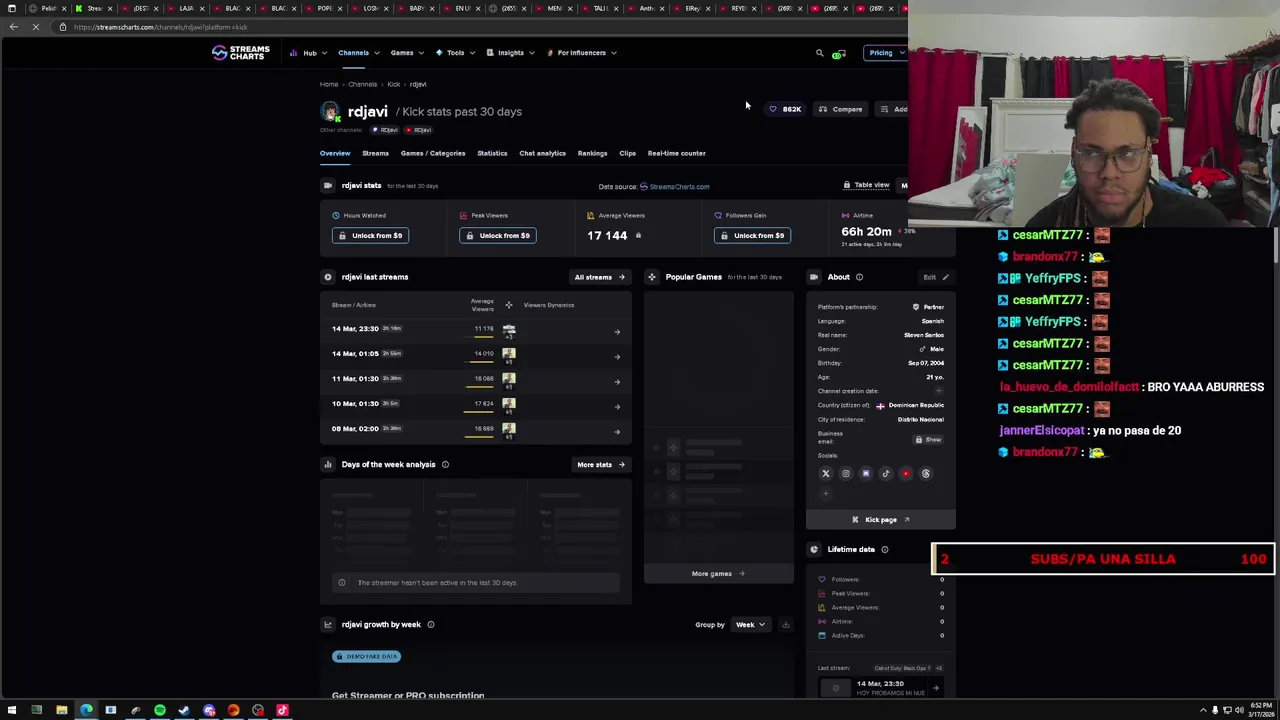Click the Edit button in About

[935, 277]
